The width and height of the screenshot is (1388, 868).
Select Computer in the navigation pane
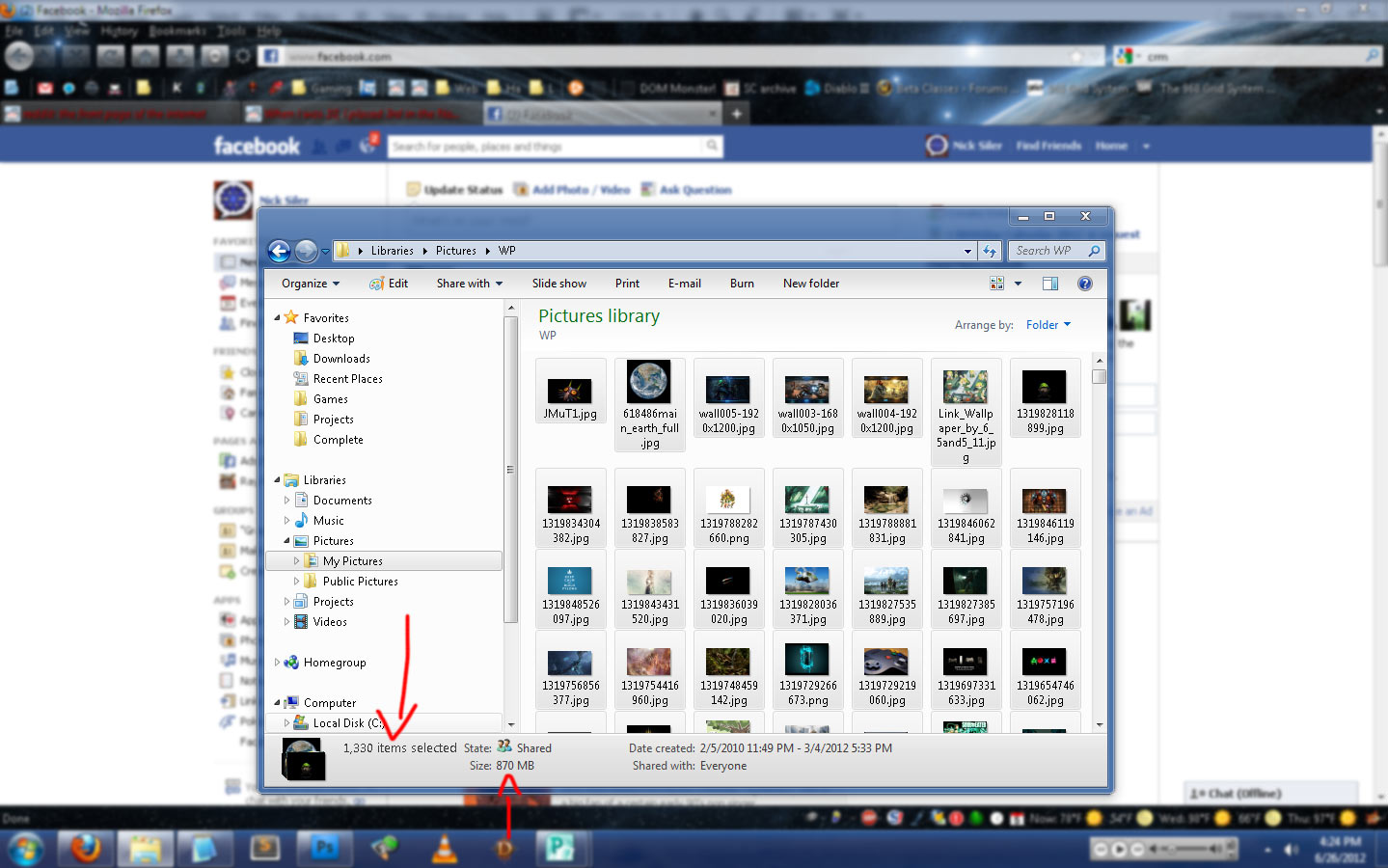click(x=329, y=703)
